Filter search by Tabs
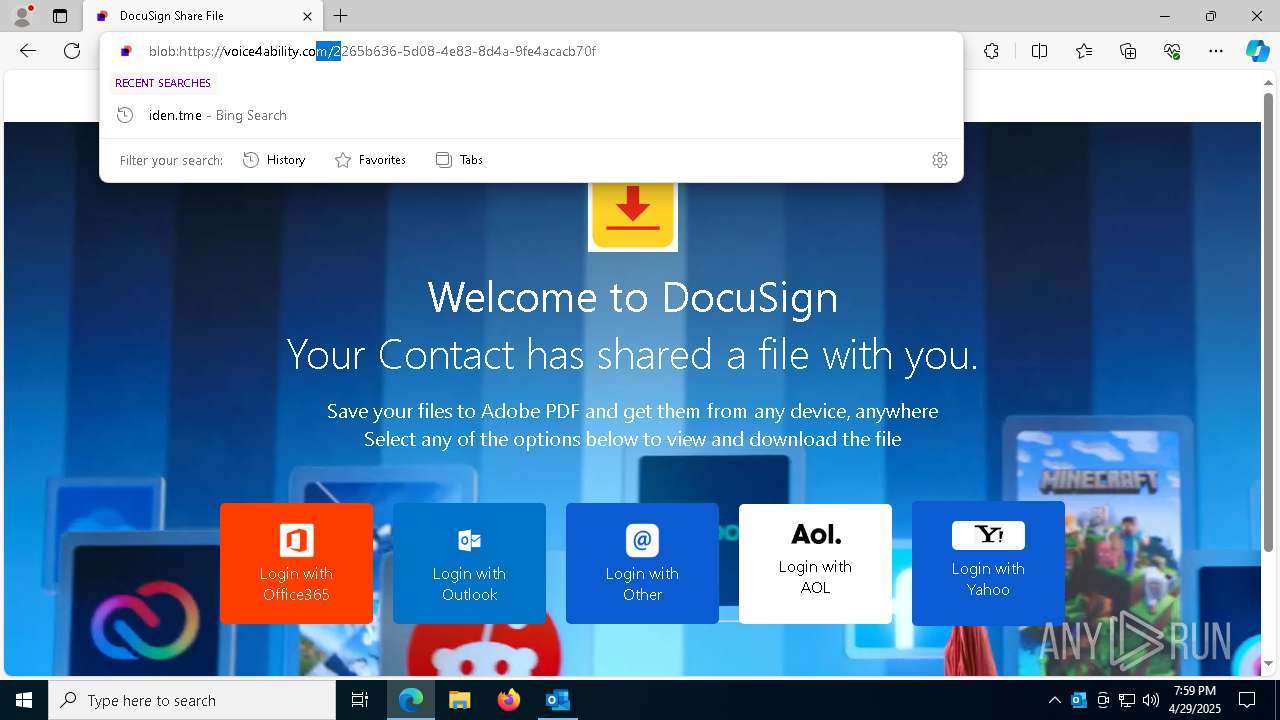 [x=459, y=160]
